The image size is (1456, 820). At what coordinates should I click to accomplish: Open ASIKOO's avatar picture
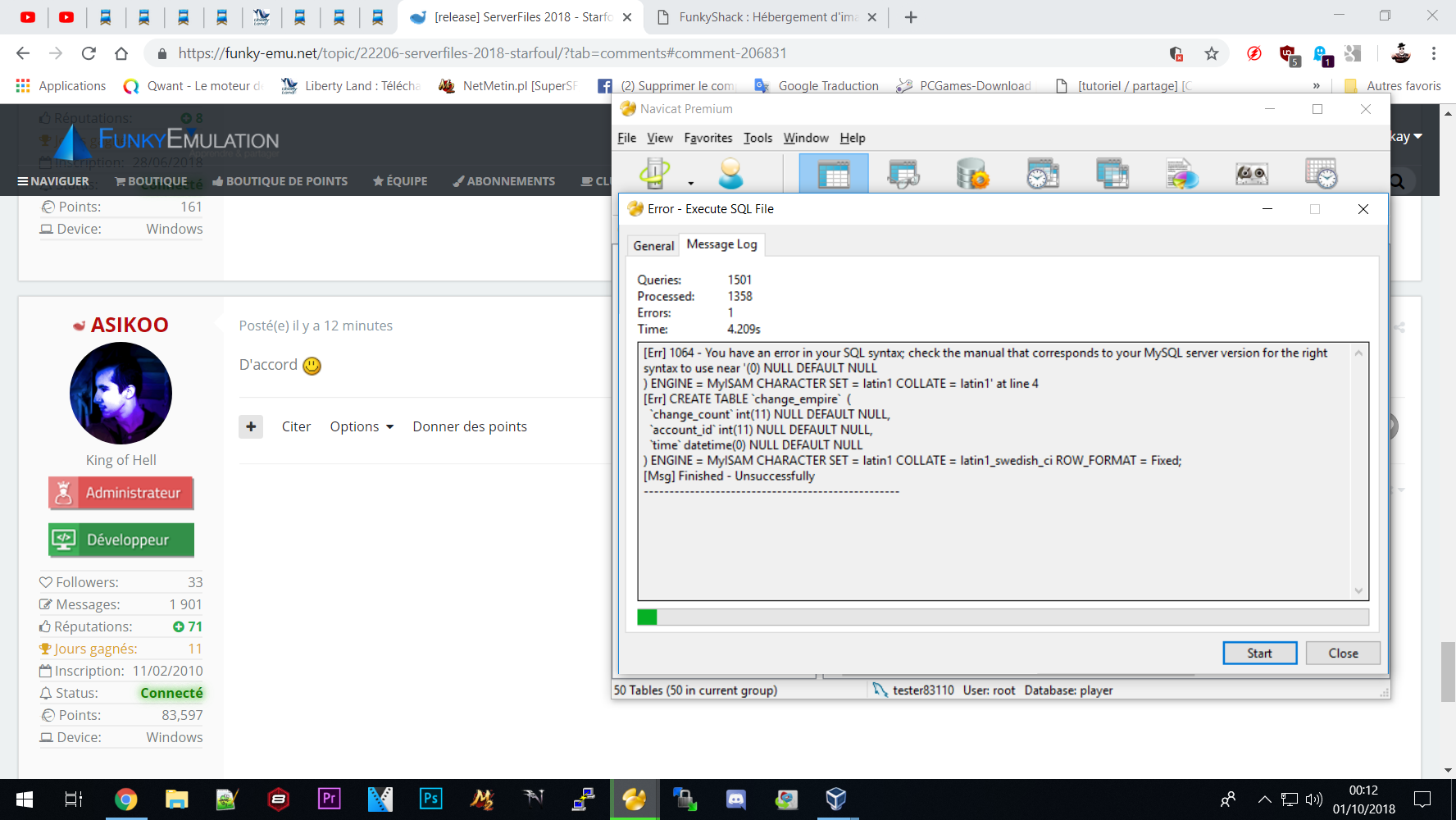(121, 394)
